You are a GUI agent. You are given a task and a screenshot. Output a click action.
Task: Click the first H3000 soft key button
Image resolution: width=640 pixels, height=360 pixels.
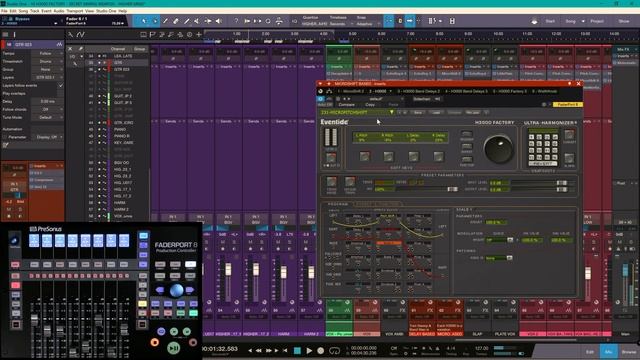coord(364,156)
